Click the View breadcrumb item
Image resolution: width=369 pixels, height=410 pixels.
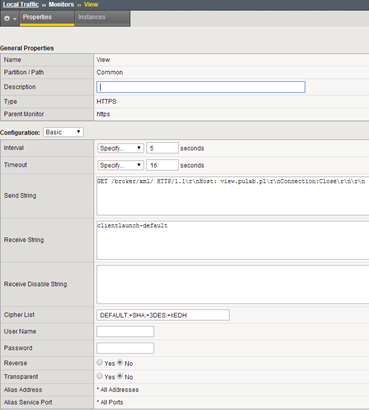tap(91, 4)
